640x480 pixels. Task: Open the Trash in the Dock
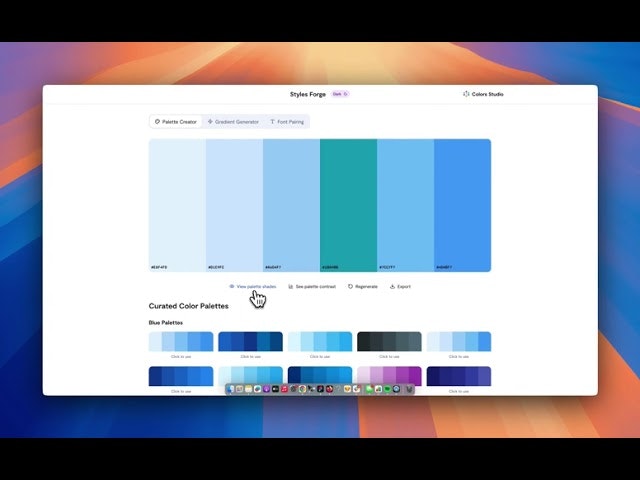coord(409,389)
